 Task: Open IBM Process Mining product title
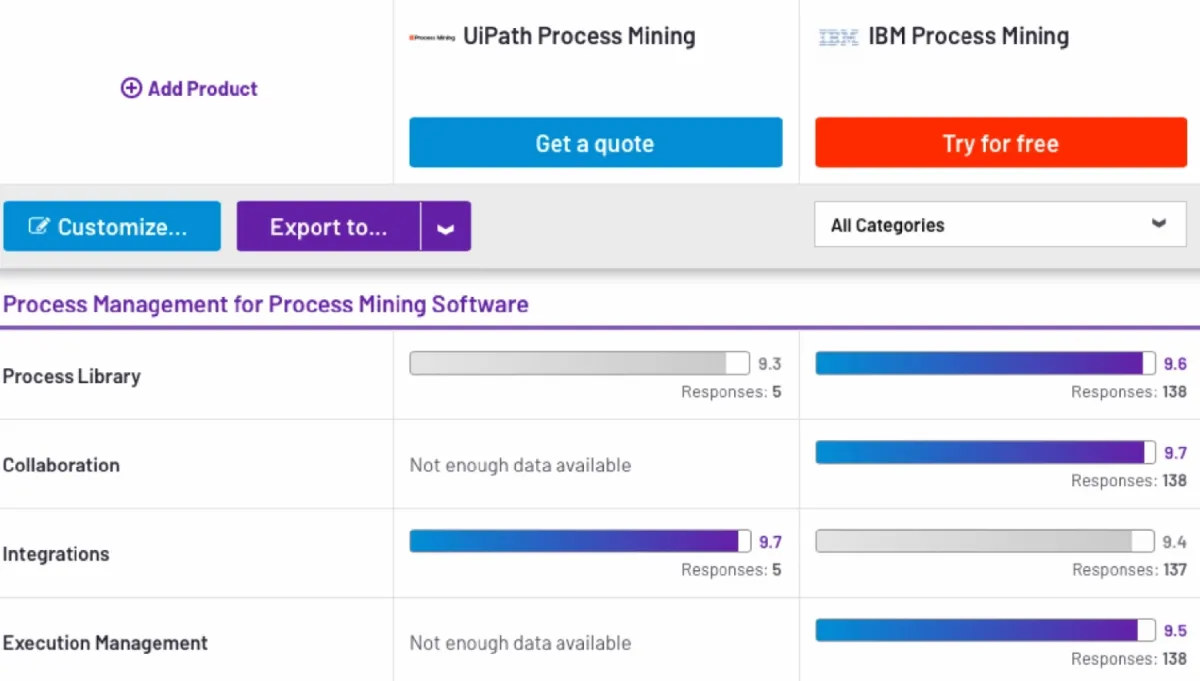click(x=969, y=36)
